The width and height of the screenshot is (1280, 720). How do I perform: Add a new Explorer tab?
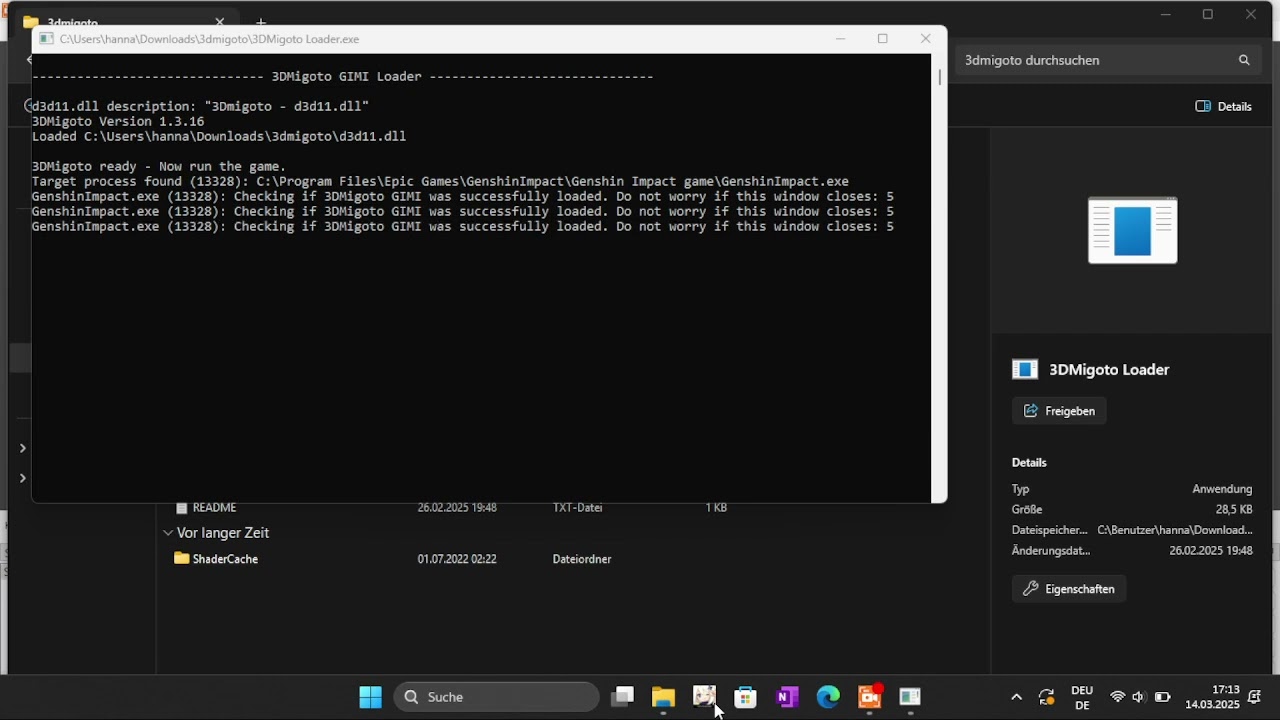[261, 21]
